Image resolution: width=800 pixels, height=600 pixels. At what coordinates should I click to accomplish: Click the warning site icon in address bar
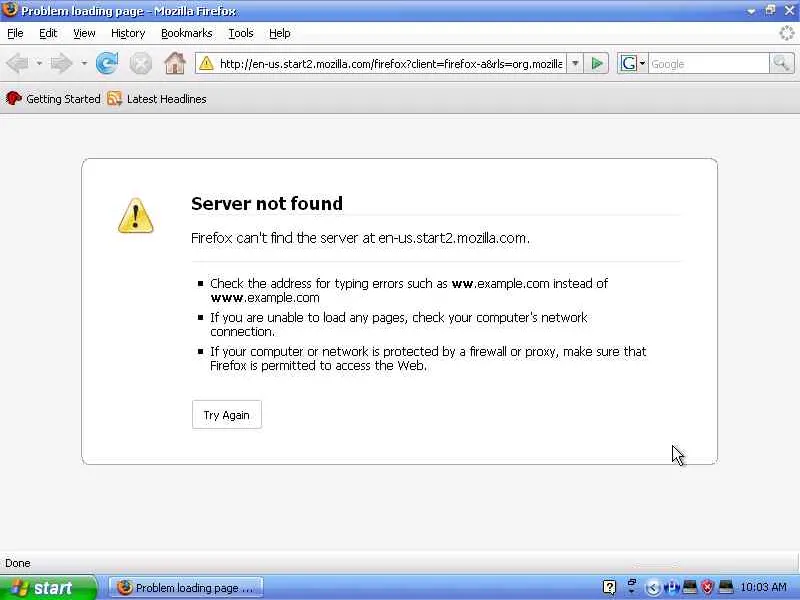tap(206, 64)
